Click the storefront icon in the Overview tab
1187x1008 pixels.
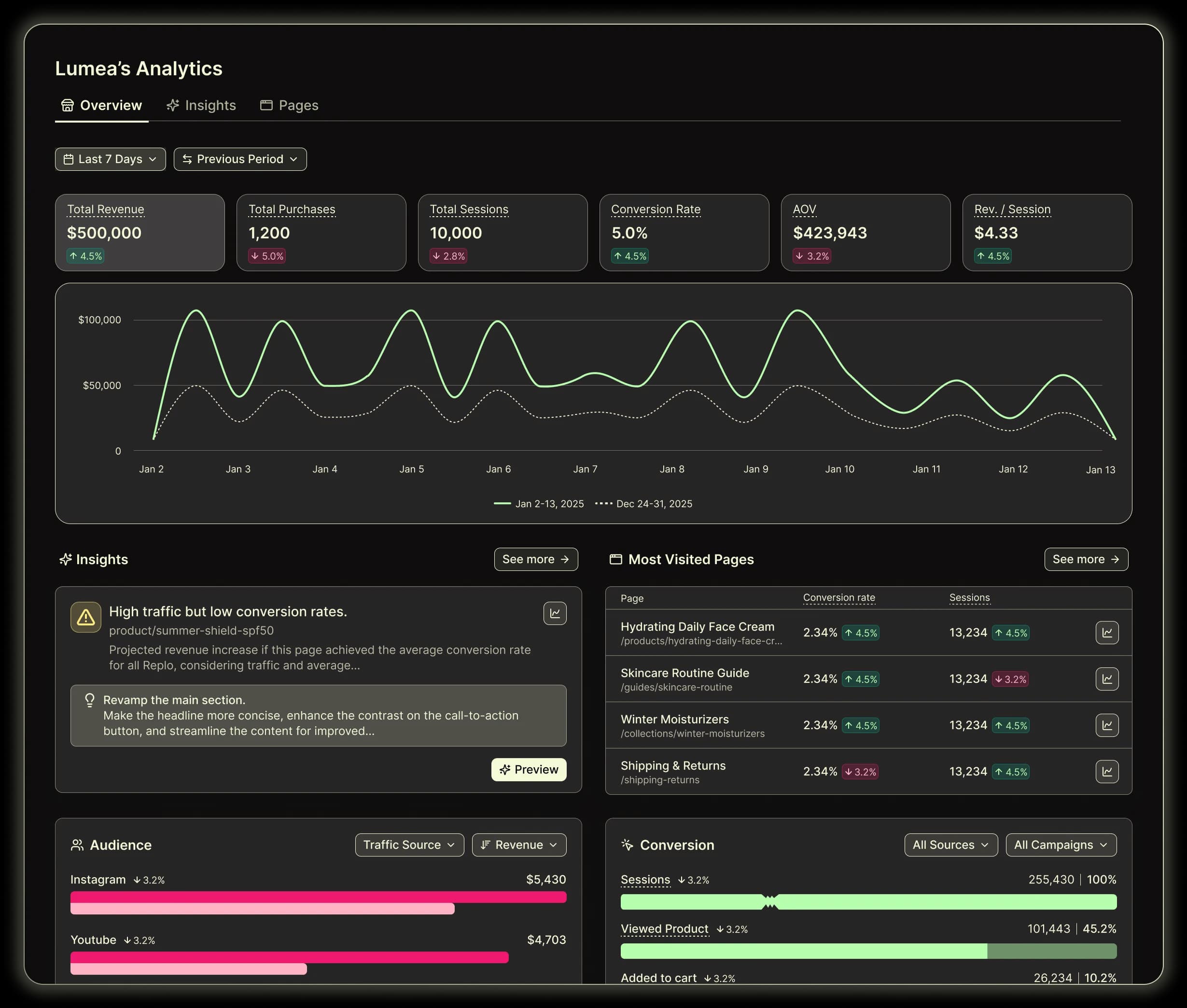[68, 106]
